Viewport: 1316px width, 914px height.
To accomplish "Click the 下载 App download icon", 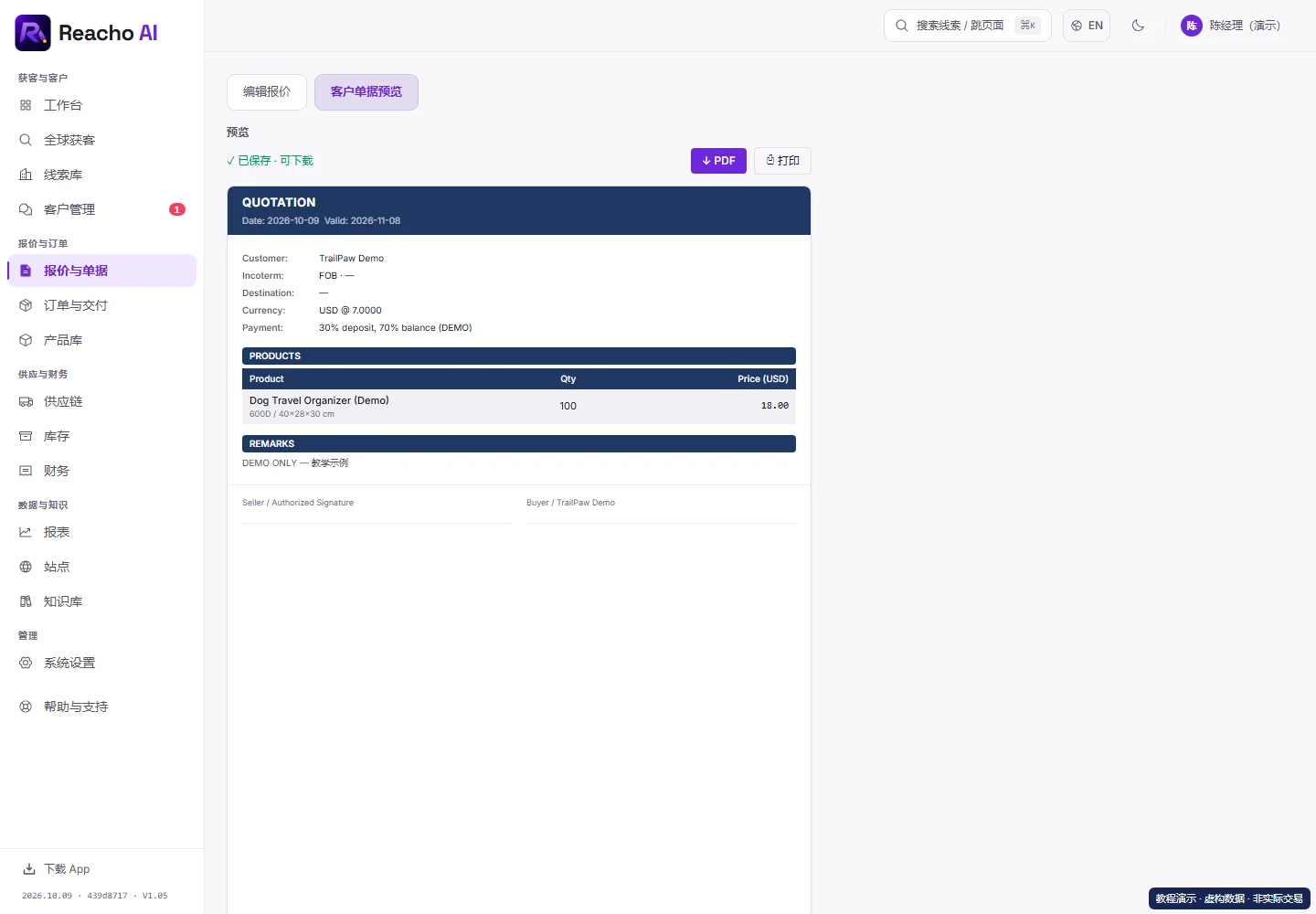I will click(x=29, y=869).
